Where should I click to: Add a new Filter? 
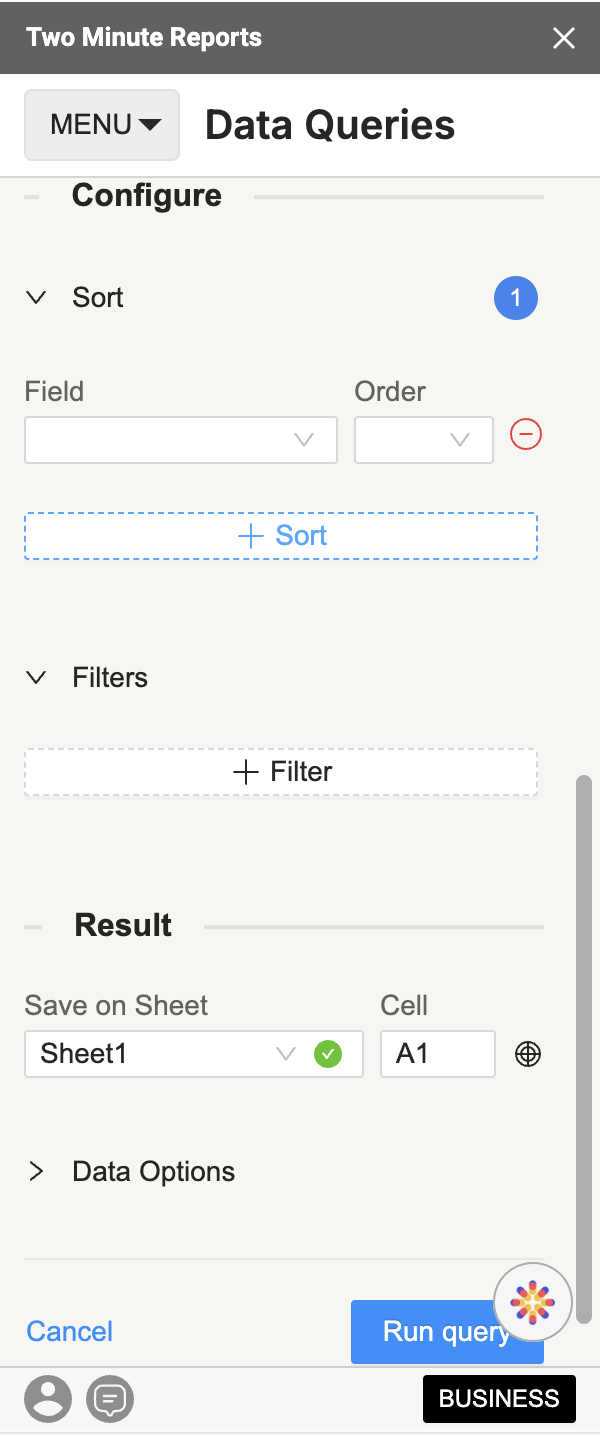(280, 771)
